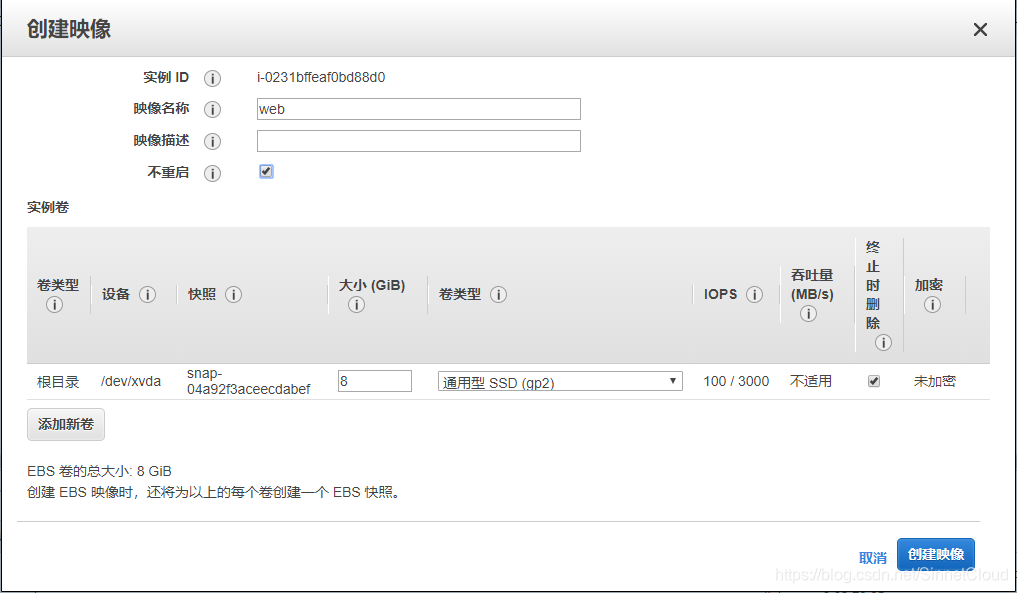Viewport: 1017px width, 593px height.
Task: Click the 取消 link
Action: [x=872, y=558]
